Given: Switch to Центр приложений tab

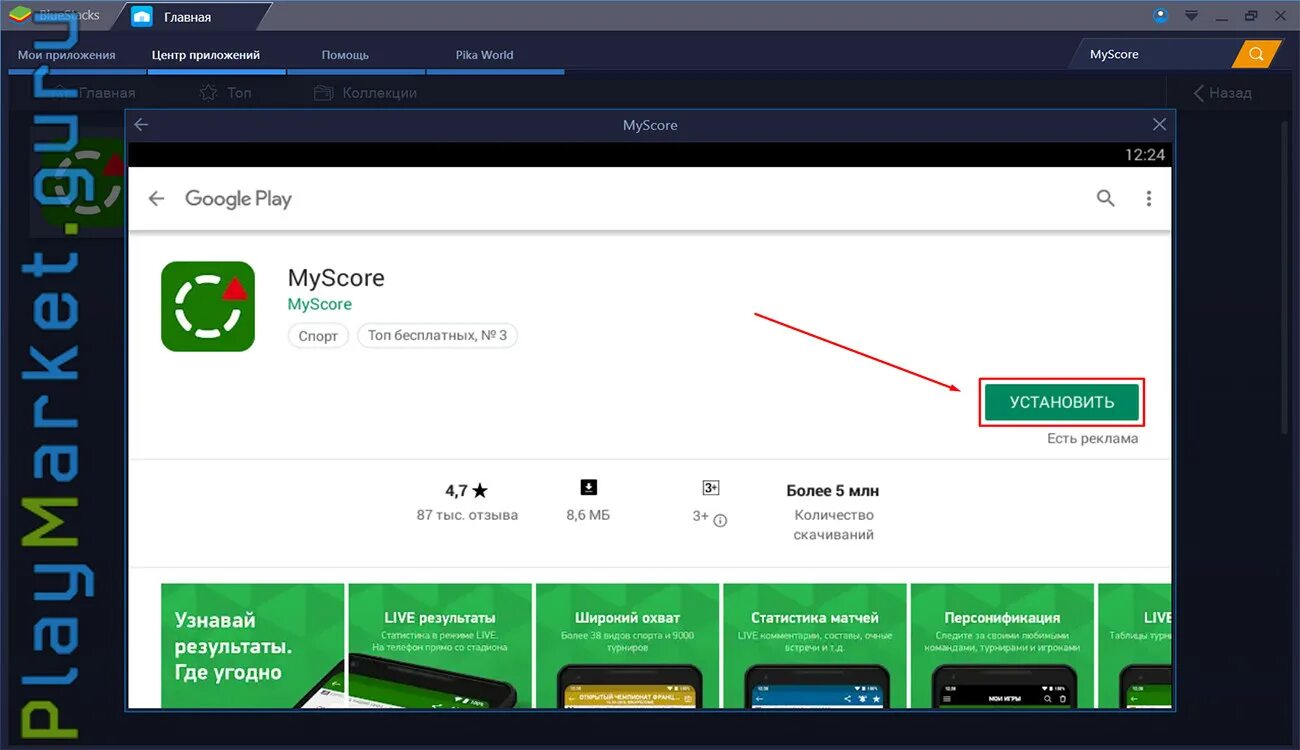Looking at the screenshot, I should (x=206, y=55).
